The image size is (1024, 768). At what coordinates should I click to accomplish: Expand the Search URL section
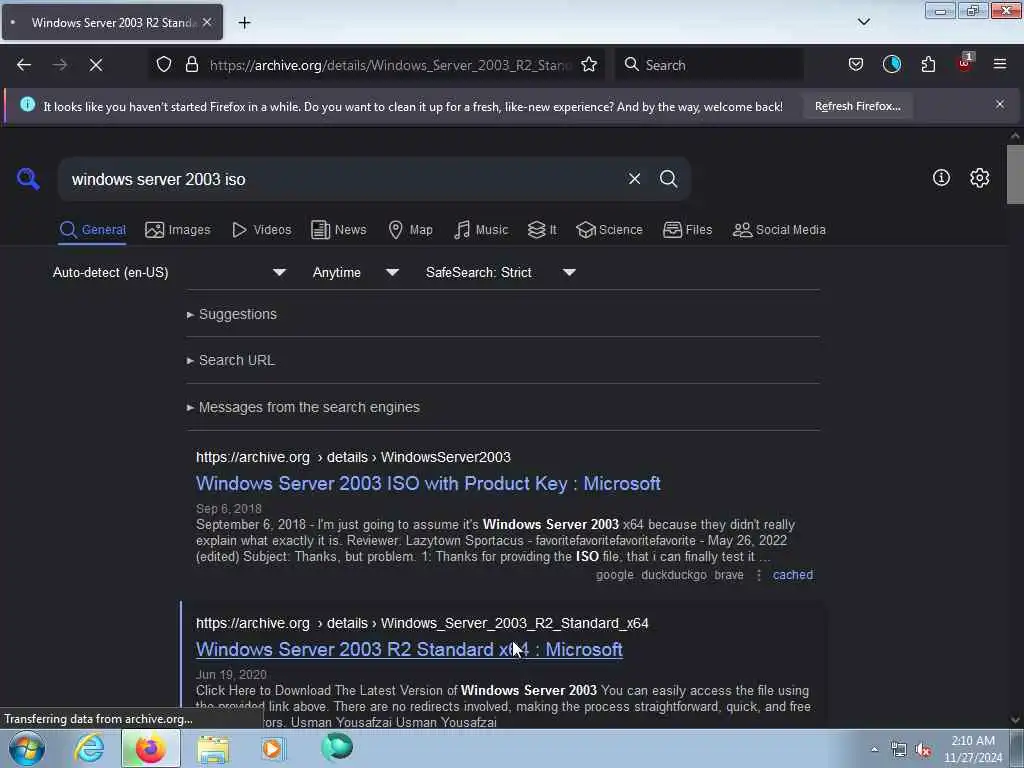[x=231, y=360]
